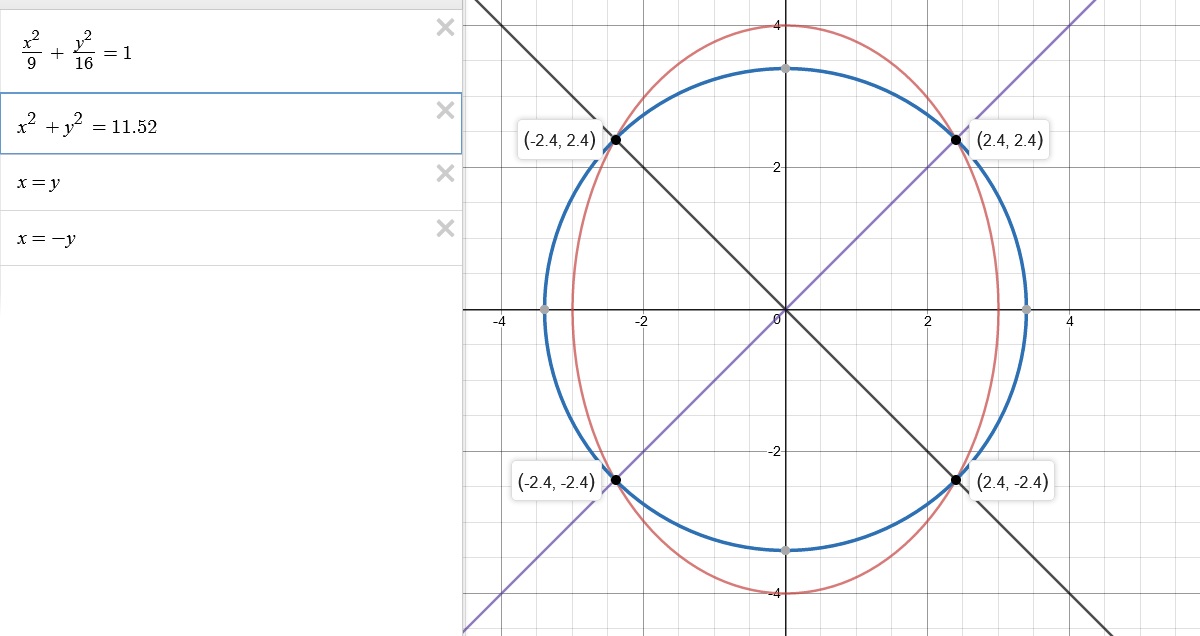
Task: Delete the ellipse equation expression
Action: [445, 28]
